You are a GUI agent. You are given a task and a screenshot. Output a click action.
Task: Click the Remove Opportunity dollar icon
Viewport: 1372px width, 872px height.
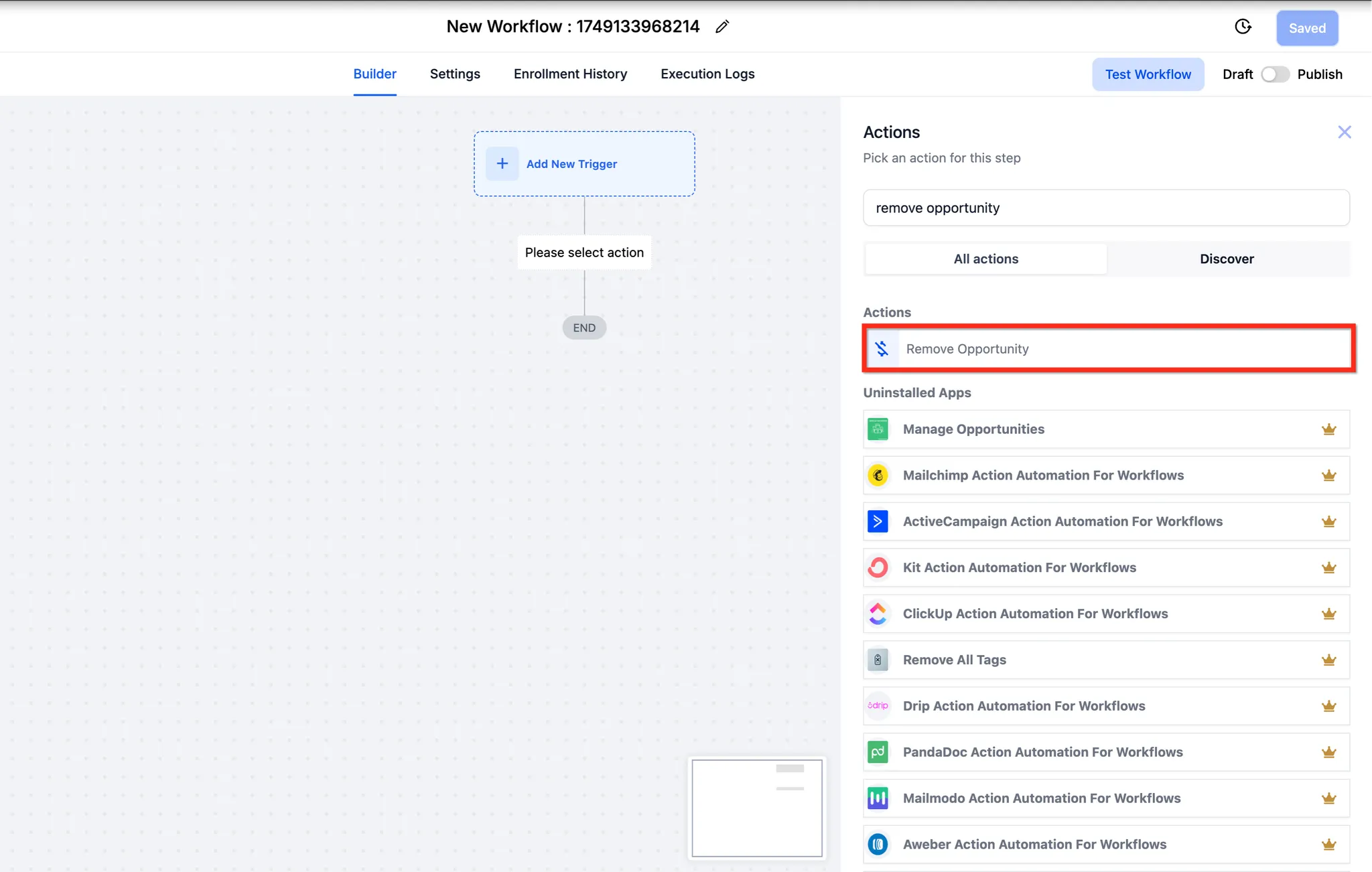tap(882, 348)
